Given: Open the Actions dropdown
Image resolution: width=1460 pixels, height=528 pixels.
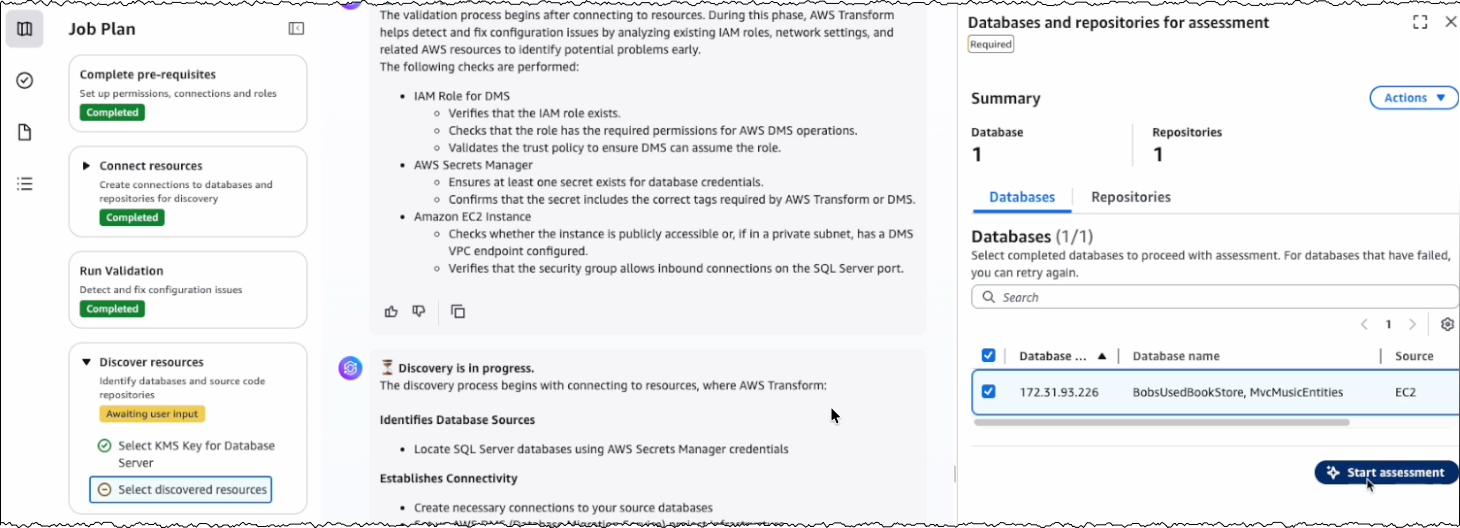Looking at the screenshot, I should pos(1413,98).
